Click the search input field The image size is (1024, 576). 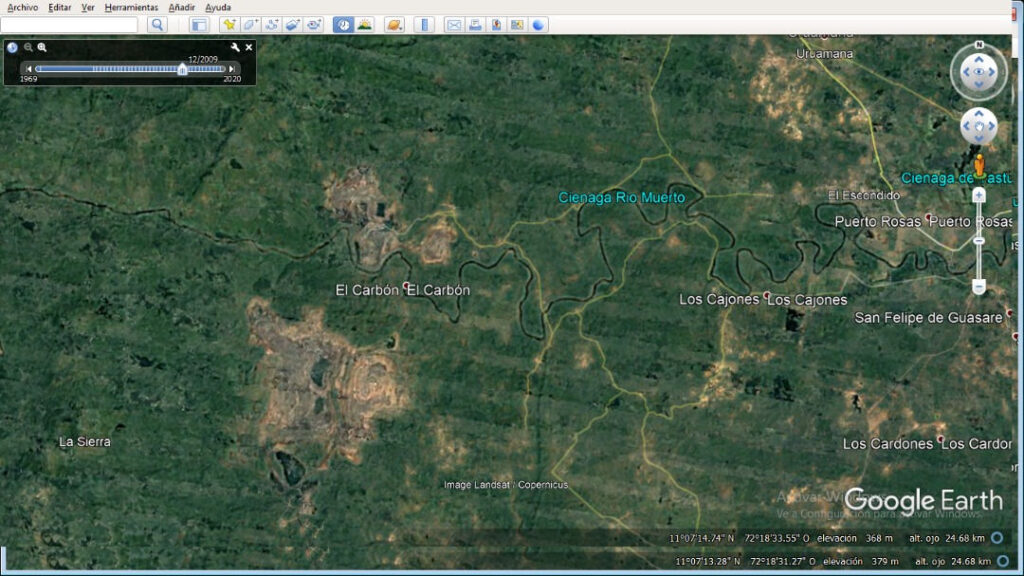pos(69,25)
